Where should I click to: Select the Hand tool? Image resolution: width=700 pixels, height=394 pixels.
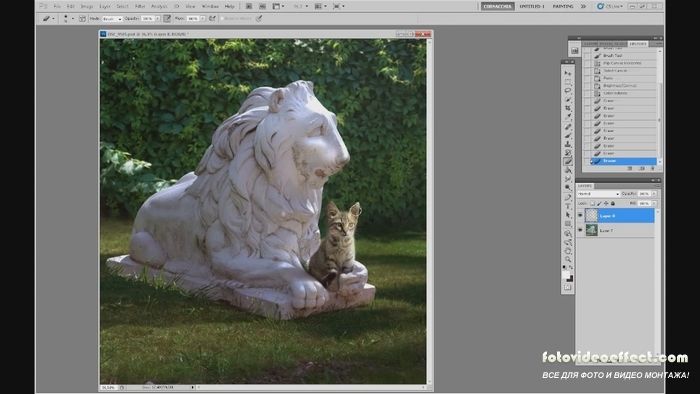pyautogui.click(x=568, y=251)
